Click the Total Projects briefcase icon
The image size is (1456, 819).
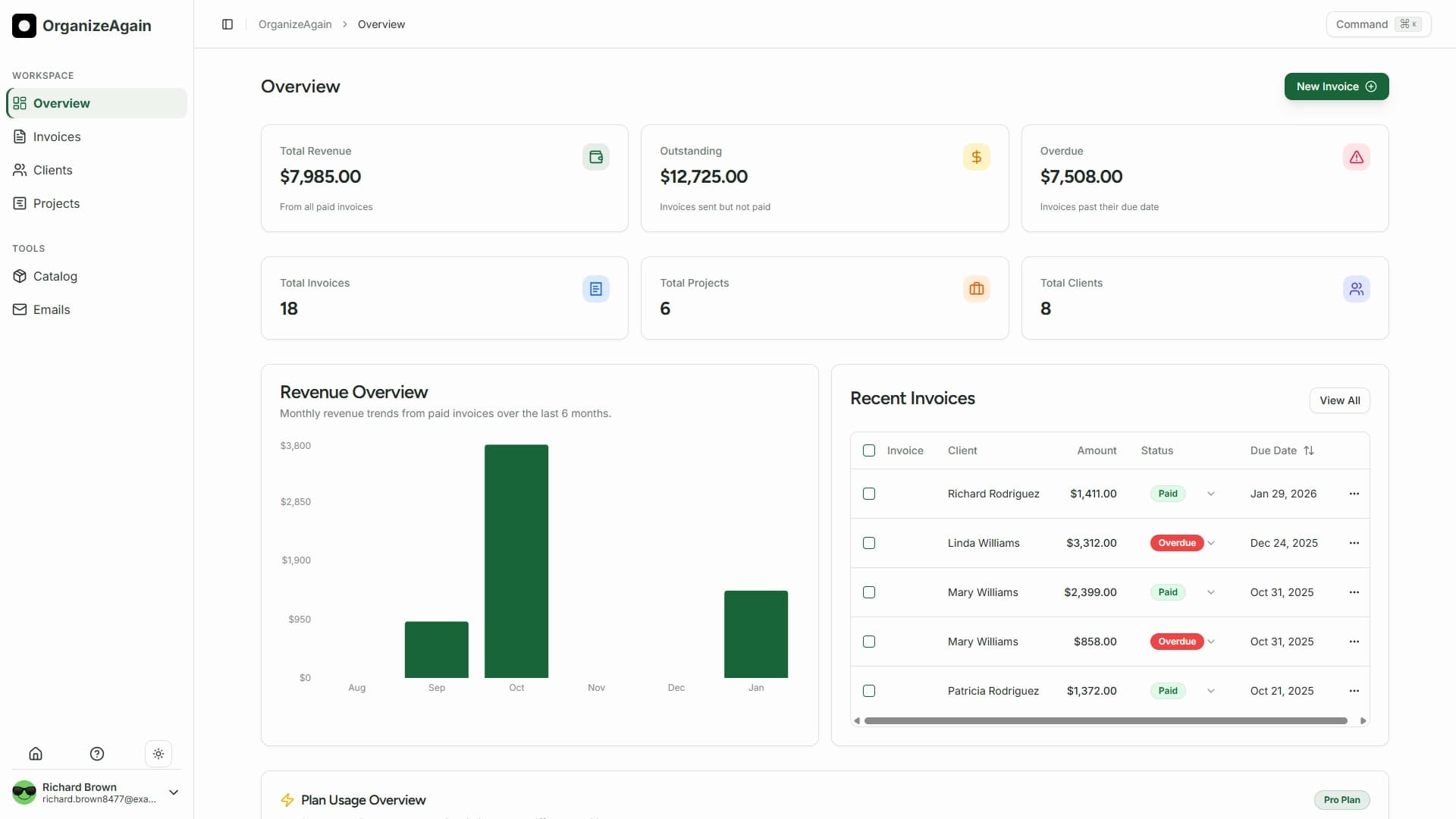976,289
